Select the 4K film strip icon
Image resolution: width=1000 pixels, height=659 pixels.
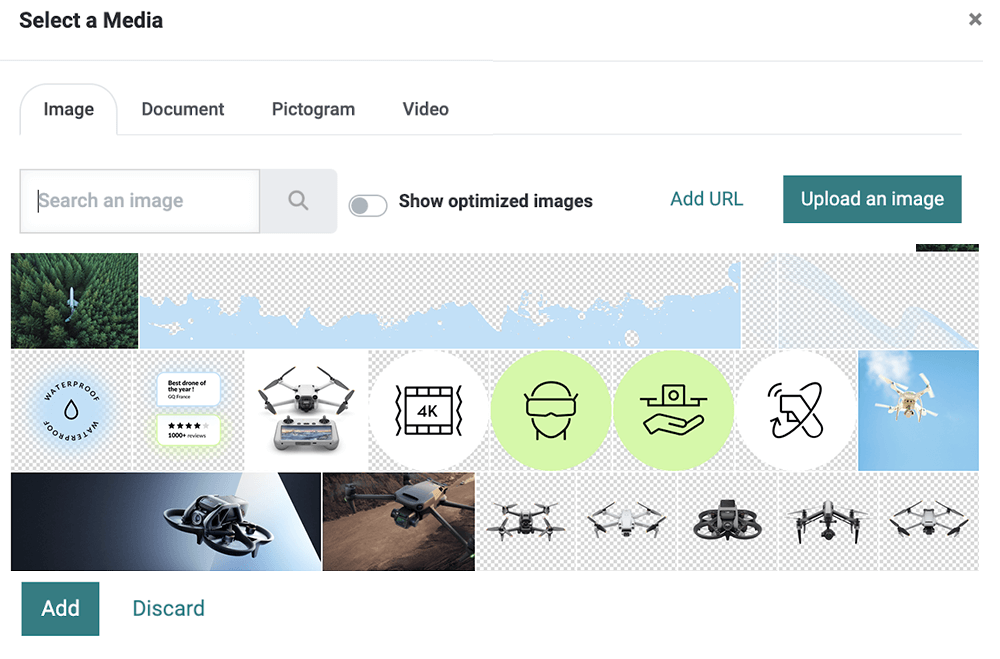[429, 410]
